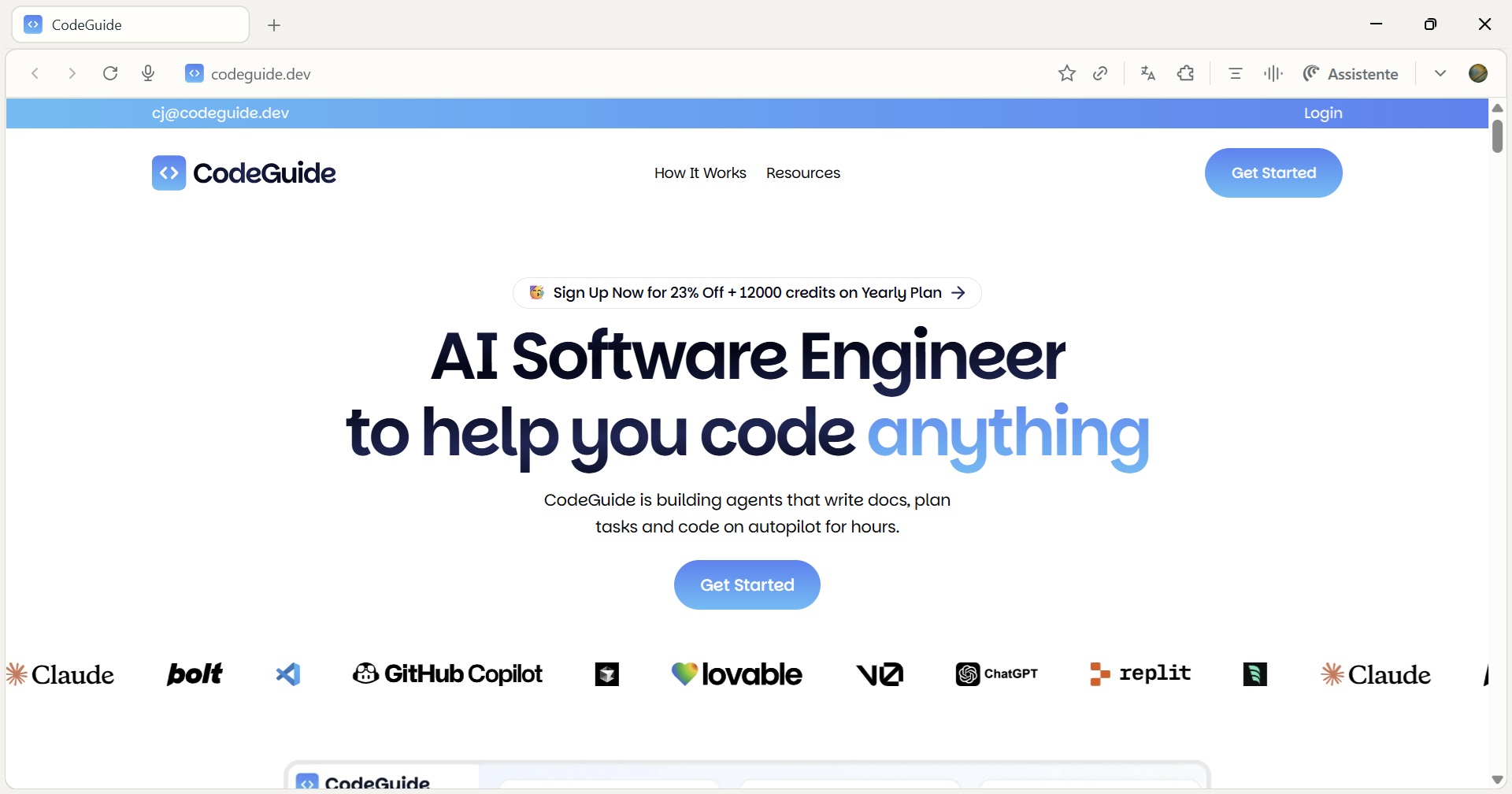1512x794 pixels.
Task: Bookmark page with the star icon
Action: (1066, 73)
